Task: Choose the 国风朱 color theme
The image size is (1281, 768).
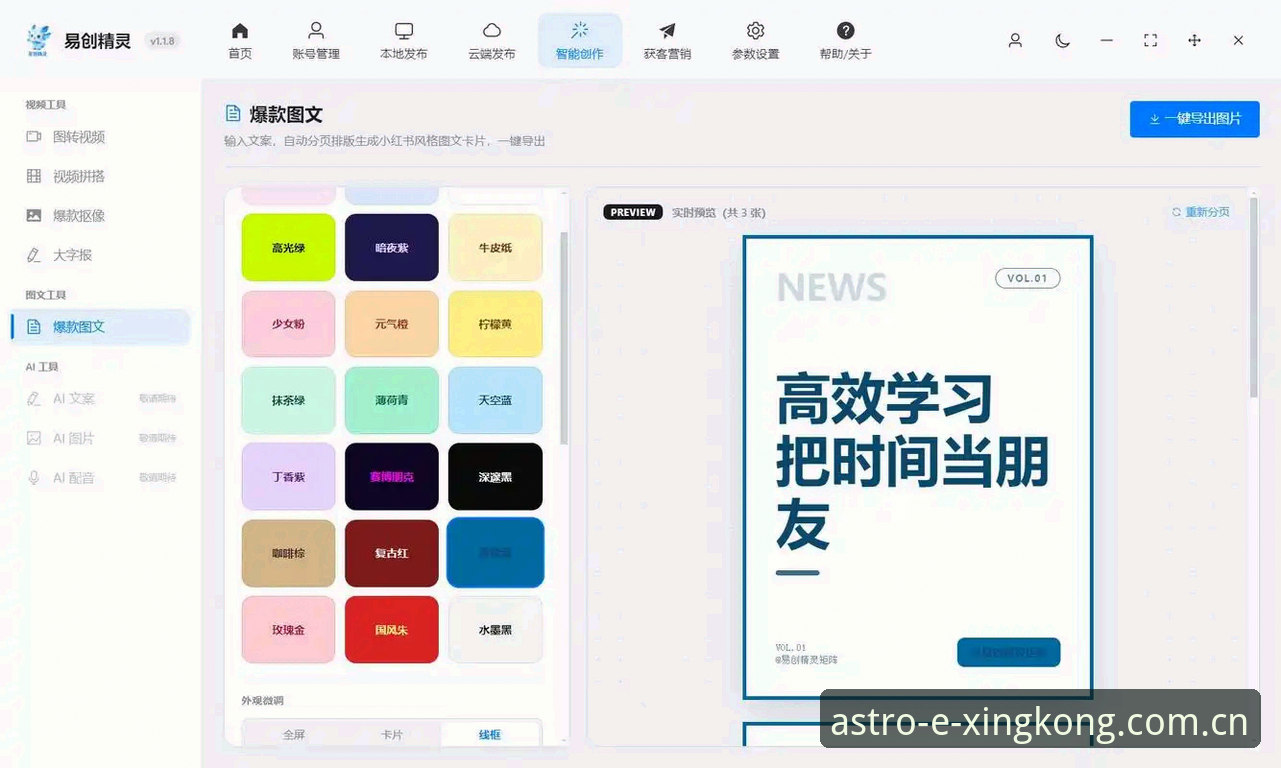Action: pos(392,630)
